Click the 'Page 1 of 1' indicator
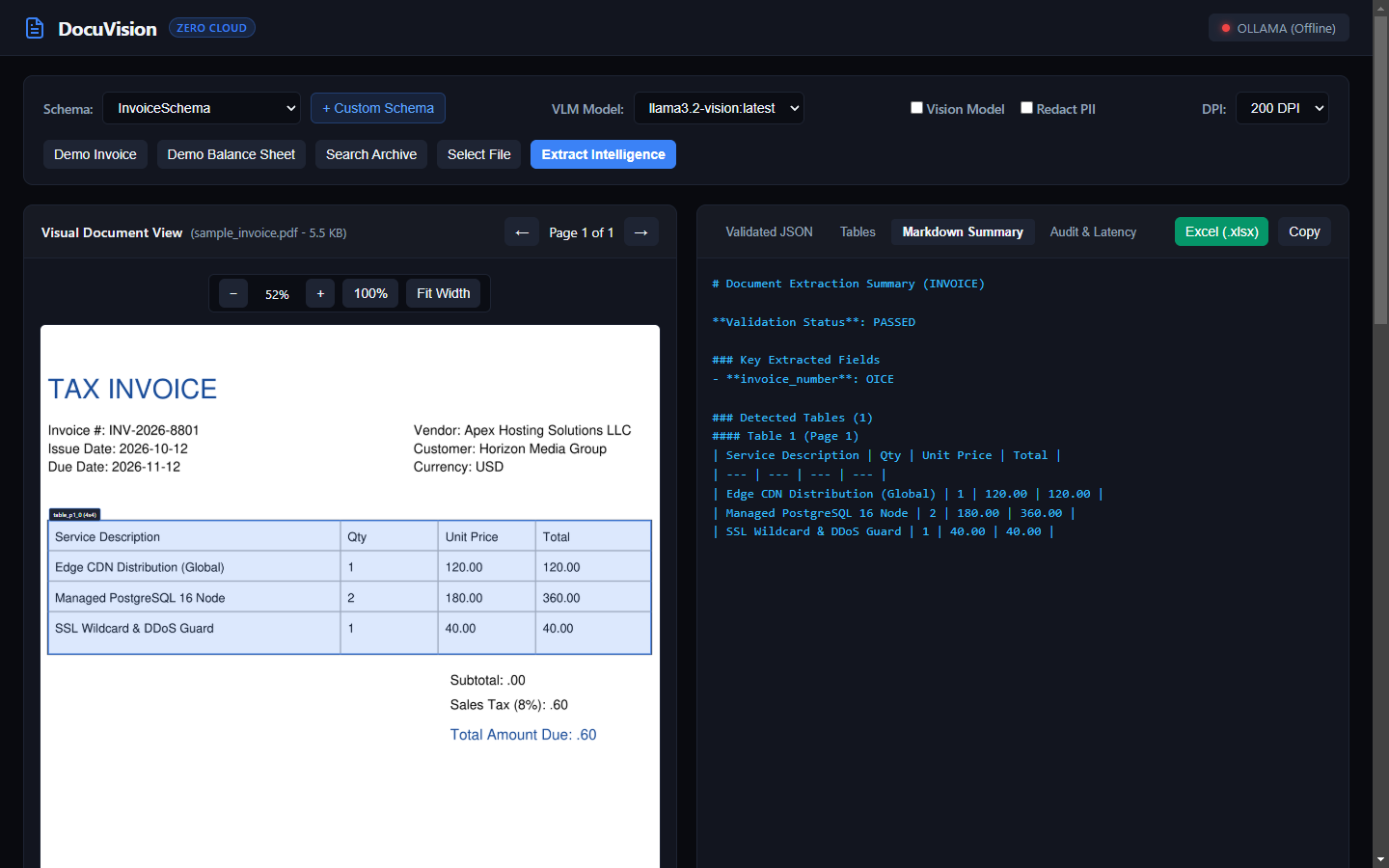 coord(582,232)
